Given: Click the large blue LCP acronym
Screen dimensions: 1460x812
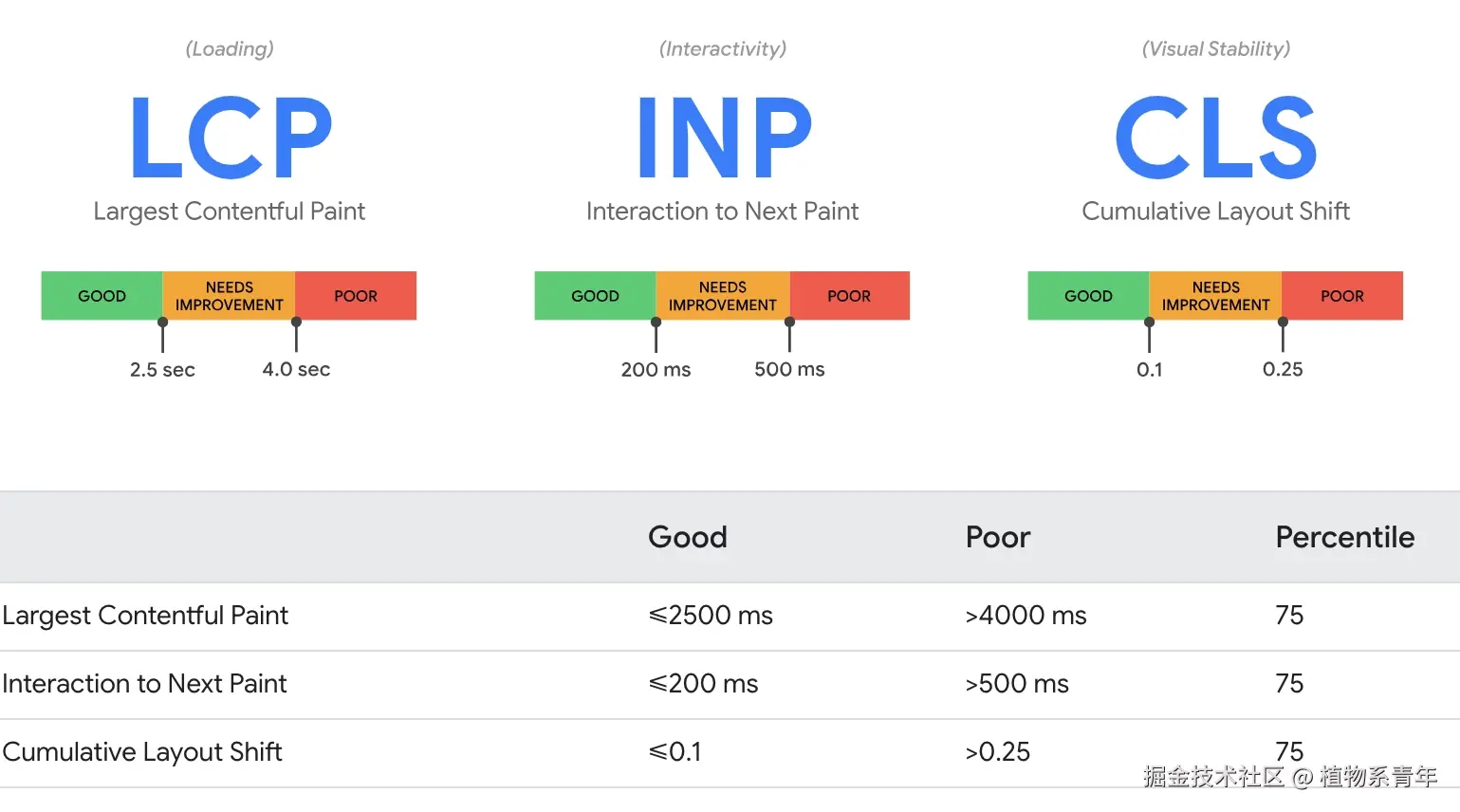Looking at the screenshot, I should (231, 138).
